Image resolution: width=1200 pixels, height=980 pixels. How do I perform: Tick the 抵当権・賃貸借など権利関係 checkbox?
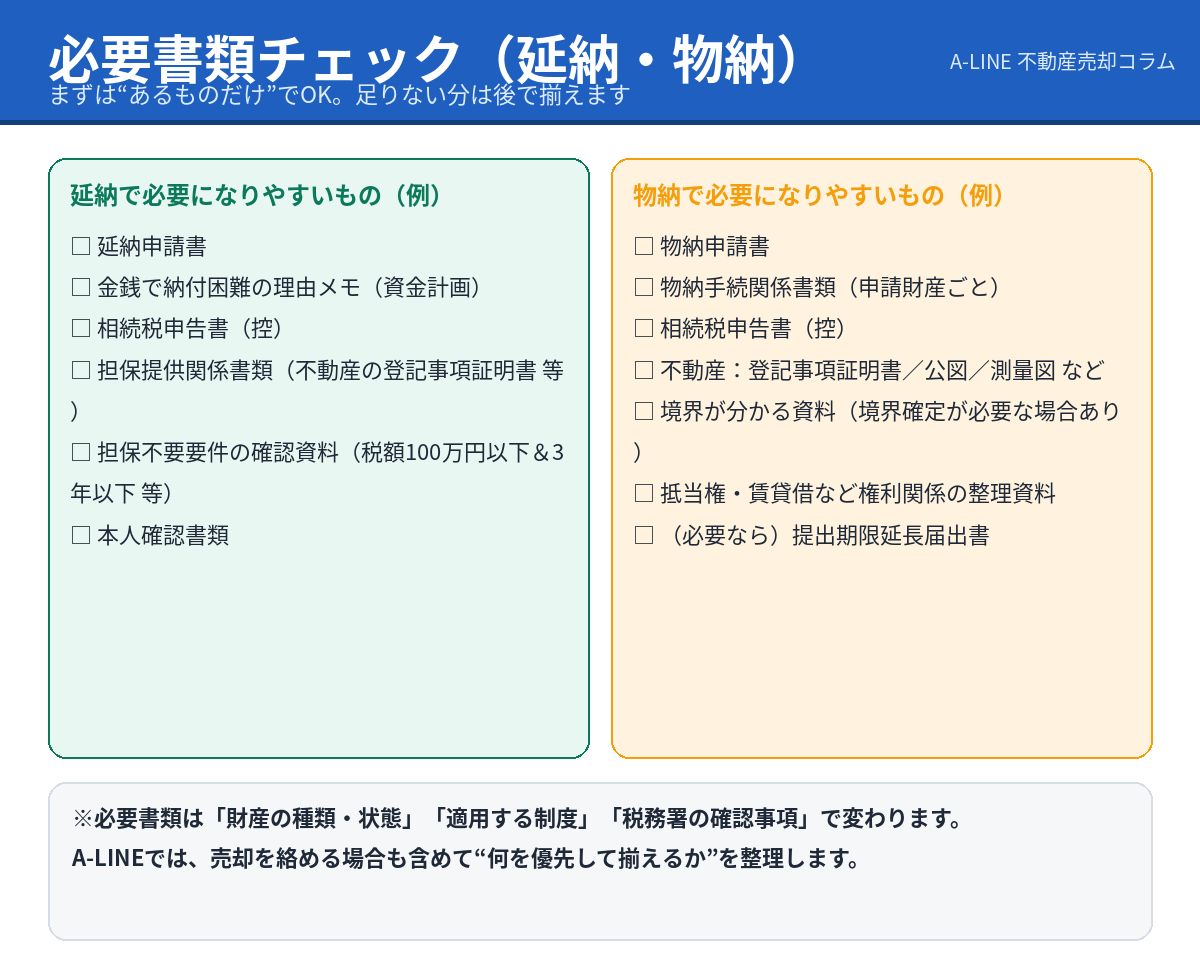click(x=644, y=494)
